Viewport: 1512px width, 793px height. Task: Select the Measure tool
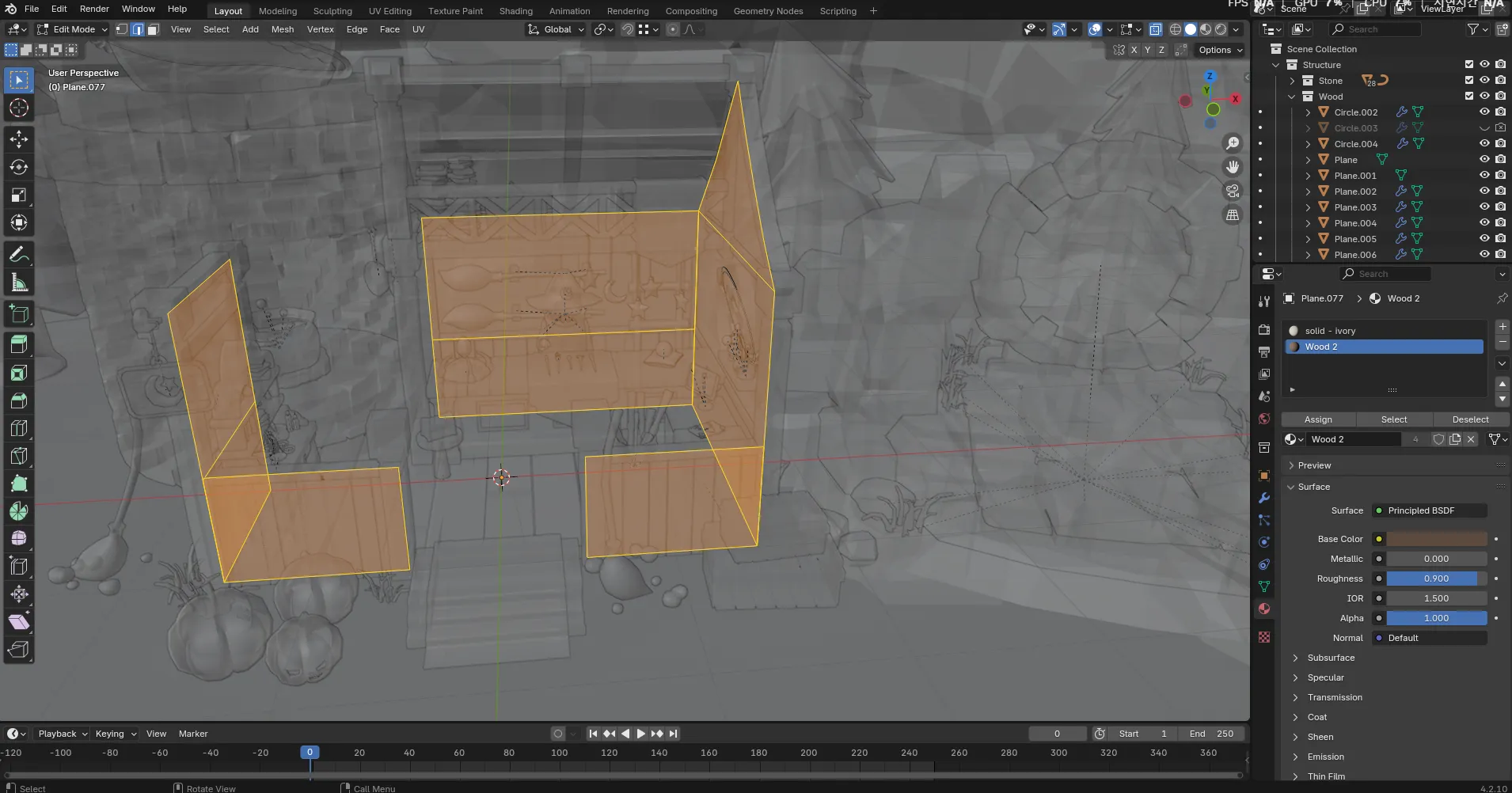19,283
